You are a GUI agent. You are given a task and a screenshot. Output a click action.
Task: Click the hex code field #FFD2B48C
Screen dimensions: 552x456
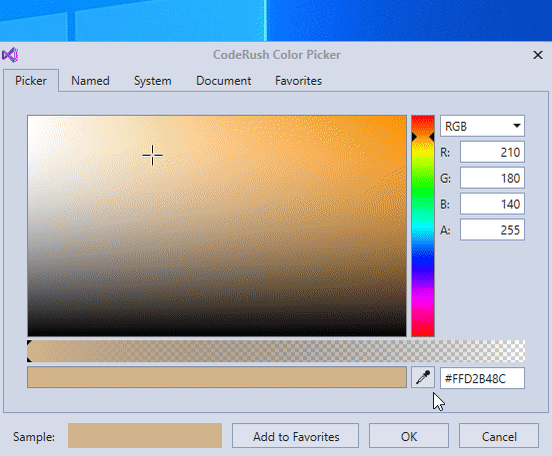point(482,378)
